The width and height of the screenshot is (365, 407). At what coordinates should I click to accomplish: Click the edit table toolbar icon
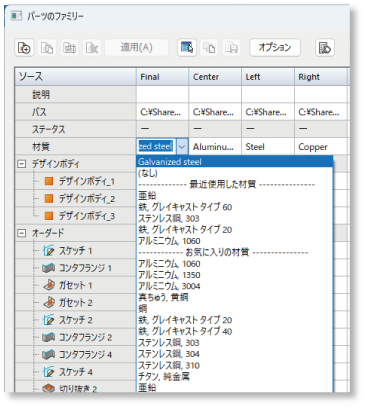[x=187, y=48]
